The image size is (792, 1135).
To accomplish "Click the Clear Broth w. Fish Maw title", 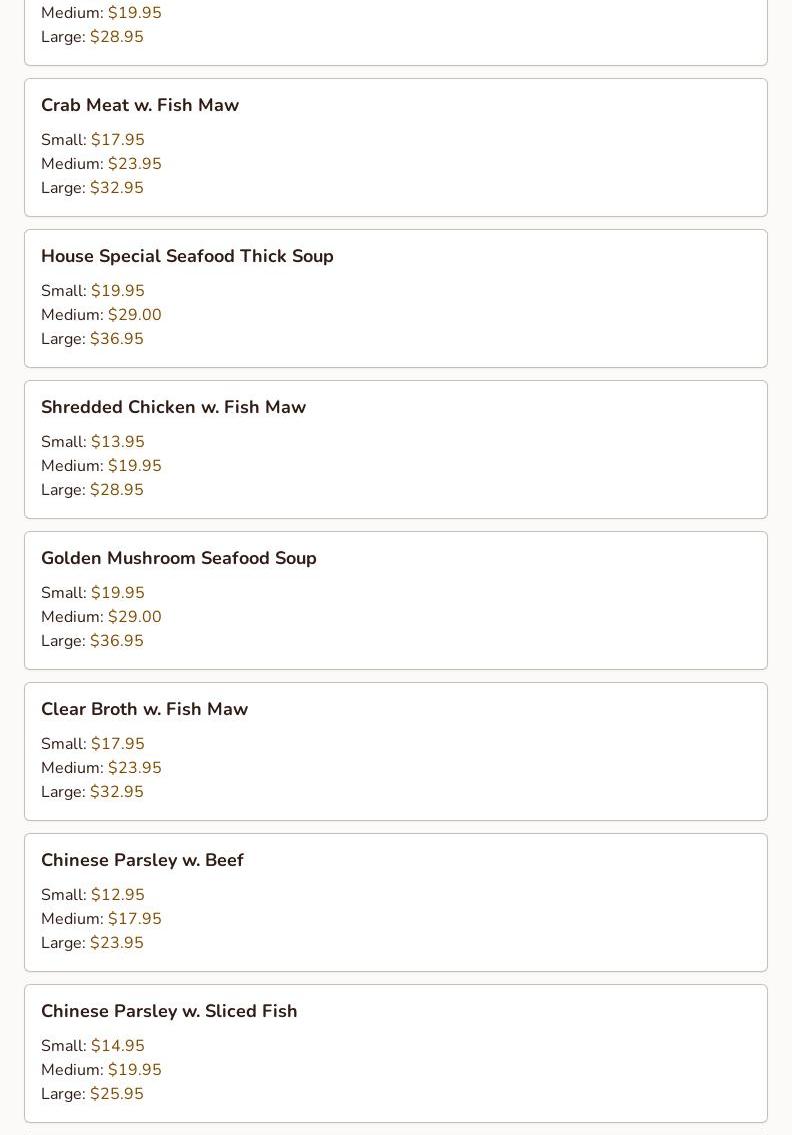I will 144,709.
